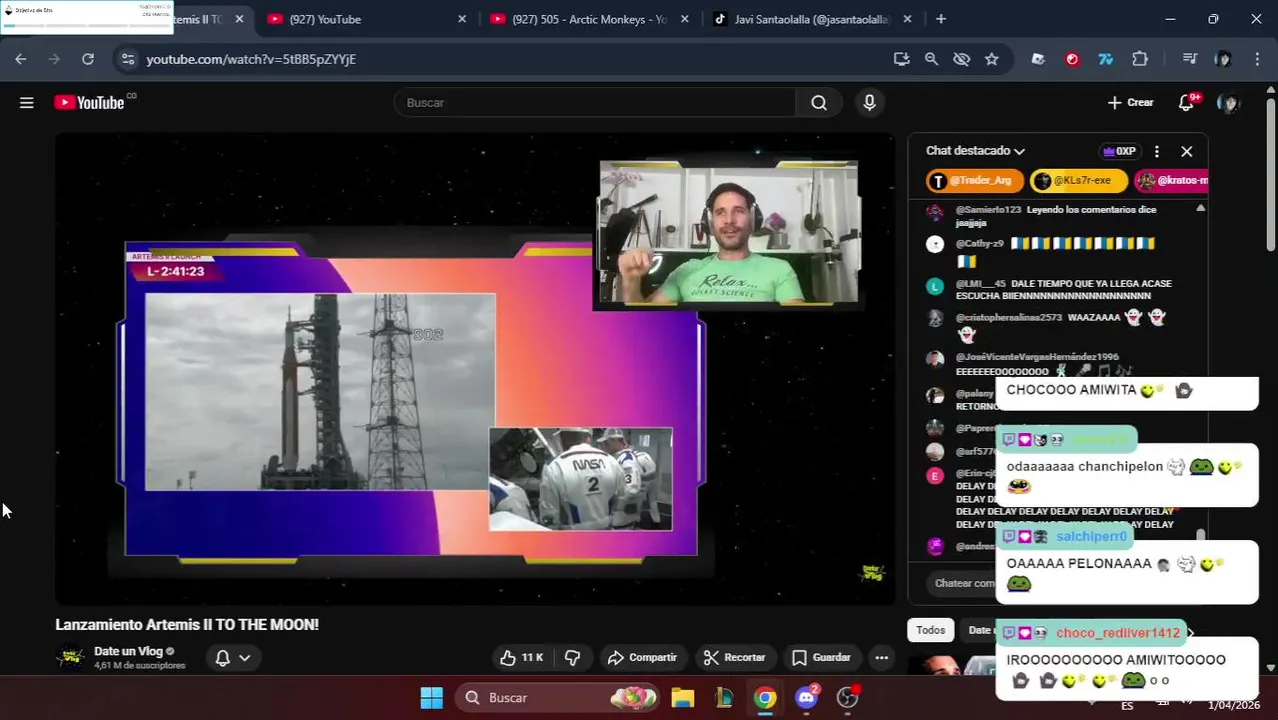Expand the Chat destacado dropdown

click(x=975, y=151)
